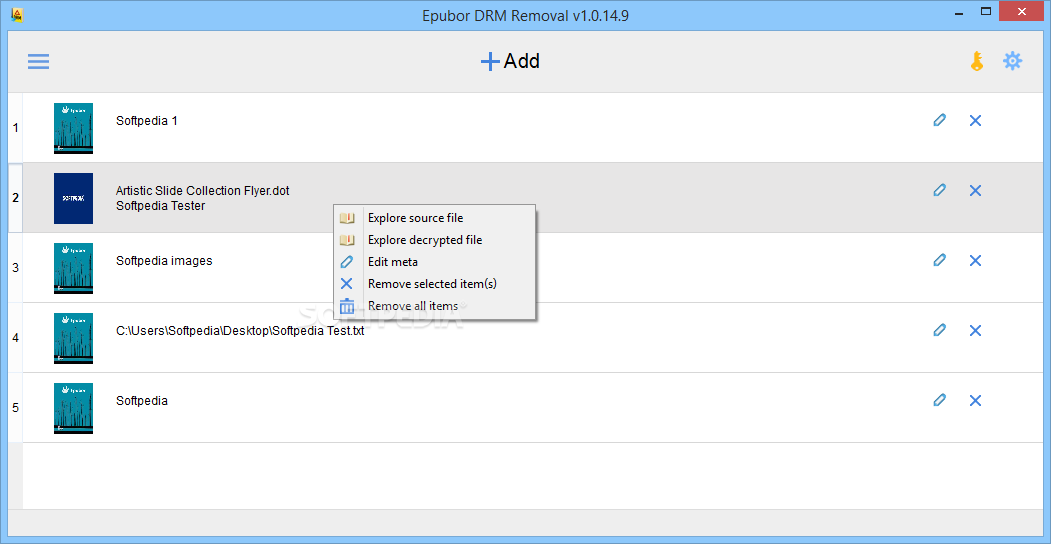Click row number 1
This screenshot has height=544, width=1051.
click(15, 128)
